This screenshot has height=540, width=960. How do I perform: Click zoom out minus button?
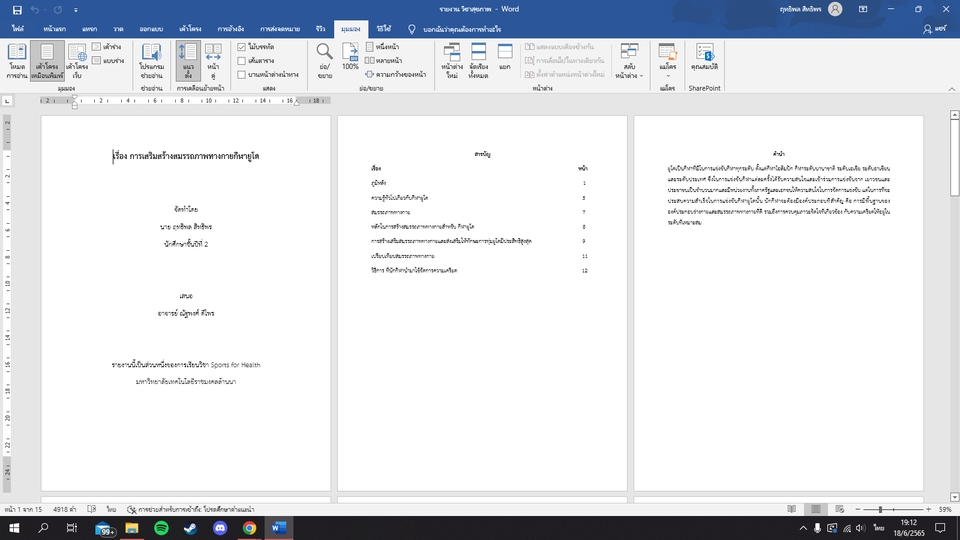tap(858, 509)
